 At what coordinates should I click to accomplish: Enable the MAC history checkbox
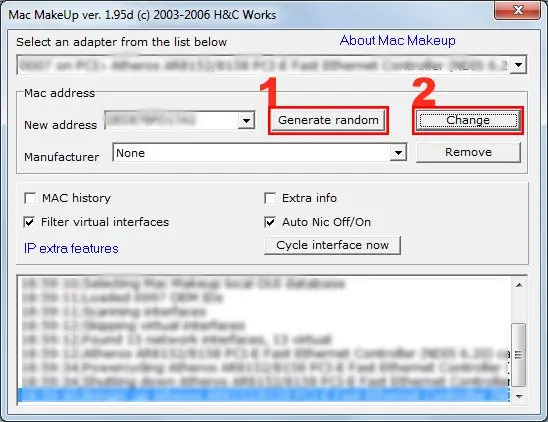30,198
